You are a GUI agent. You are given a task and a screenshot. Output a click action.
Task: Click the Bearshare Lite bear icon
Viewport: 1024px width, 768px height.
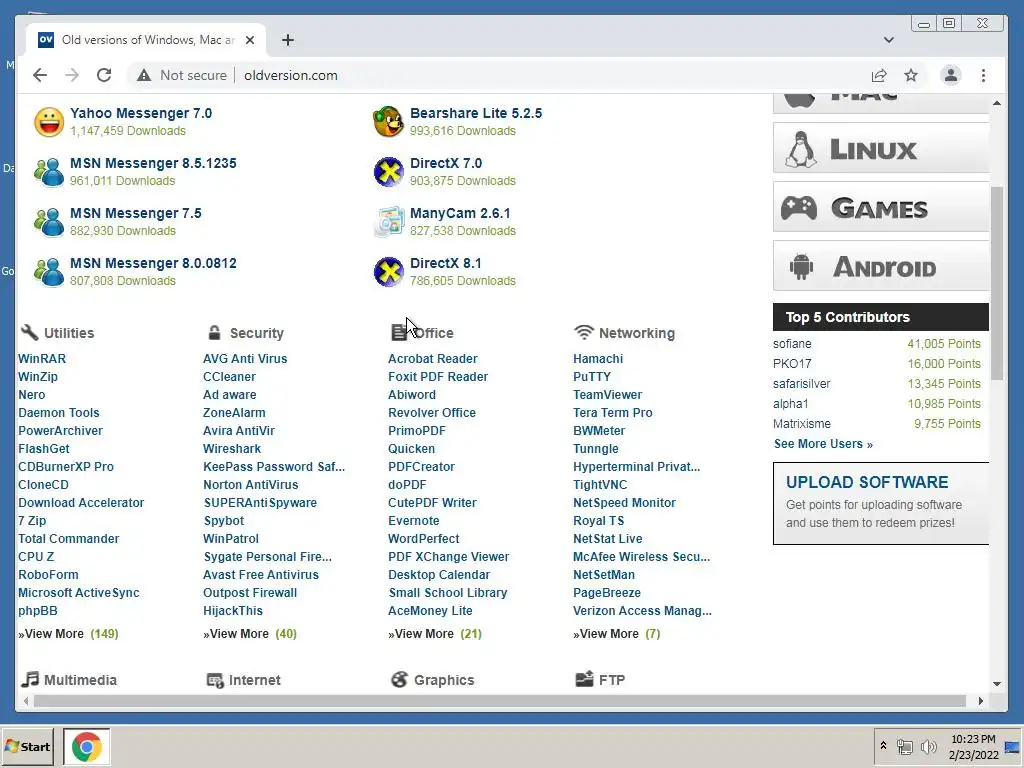click(x=389, y=122)
